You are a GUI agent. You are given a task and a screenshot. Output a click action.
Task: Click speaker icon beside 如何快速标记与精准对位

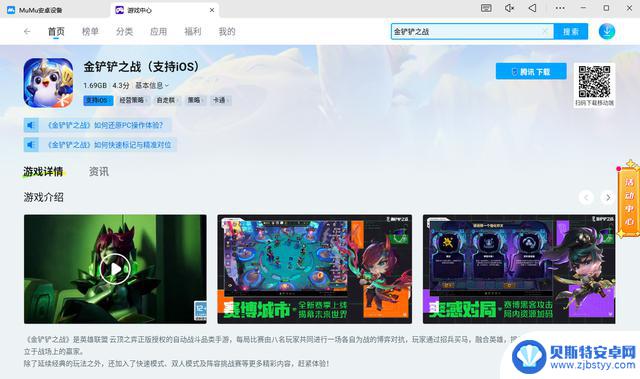pyautogui.click(x=31, y=144)
